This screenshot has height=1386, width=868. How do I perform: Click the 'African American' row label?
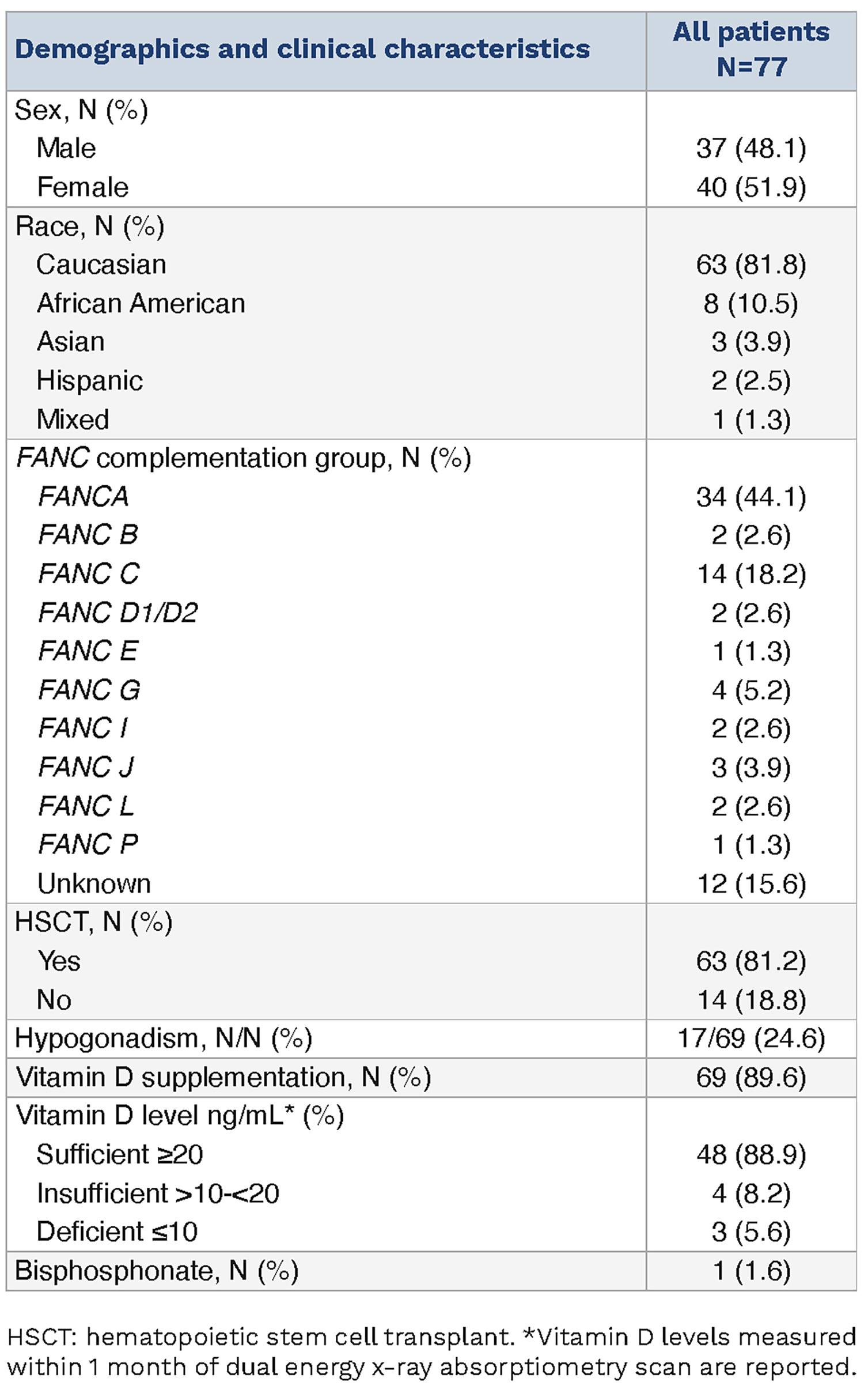pos(141,304)
